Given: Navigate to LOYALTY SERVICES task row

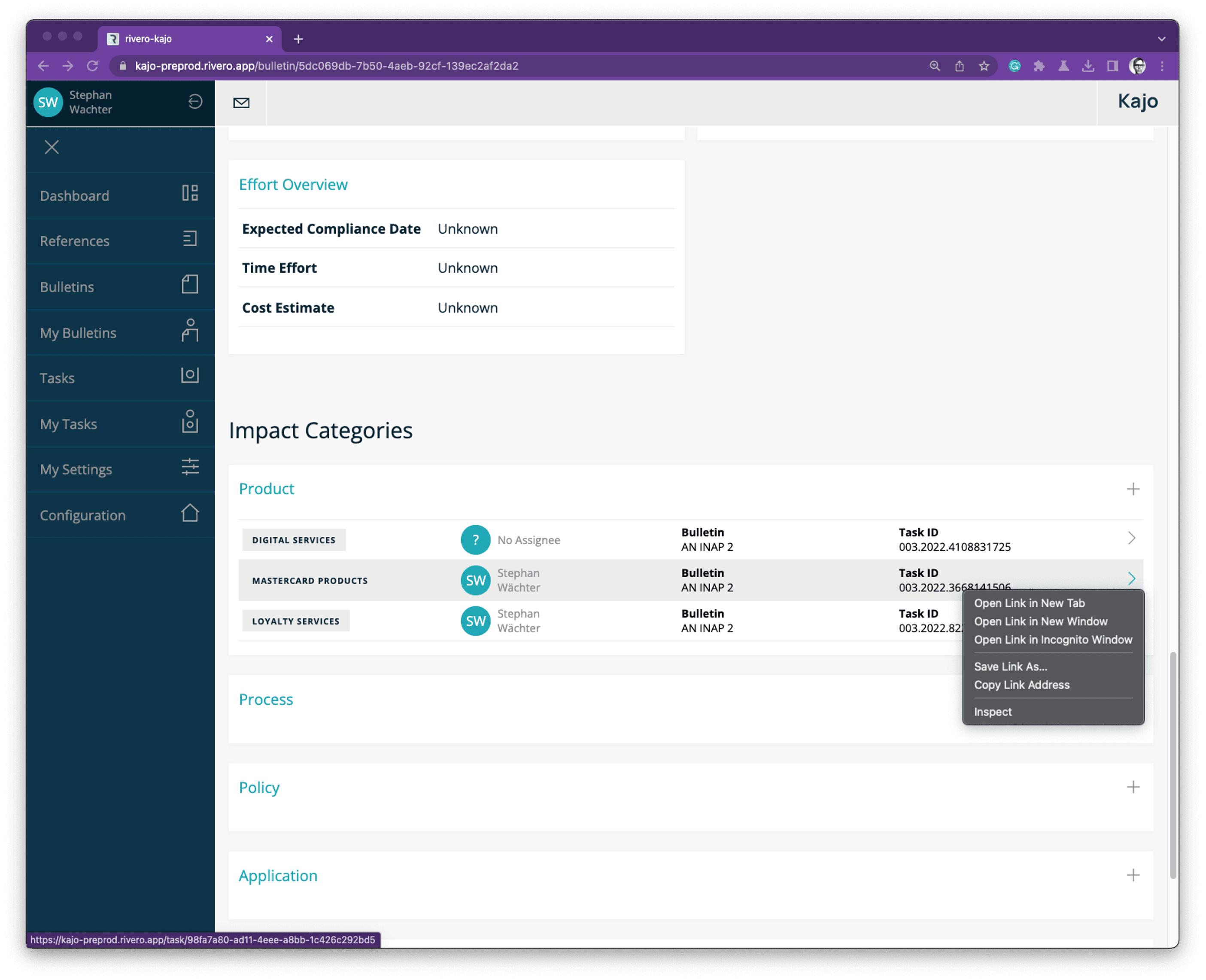Looking at the screenshot, I should (688, 620).
